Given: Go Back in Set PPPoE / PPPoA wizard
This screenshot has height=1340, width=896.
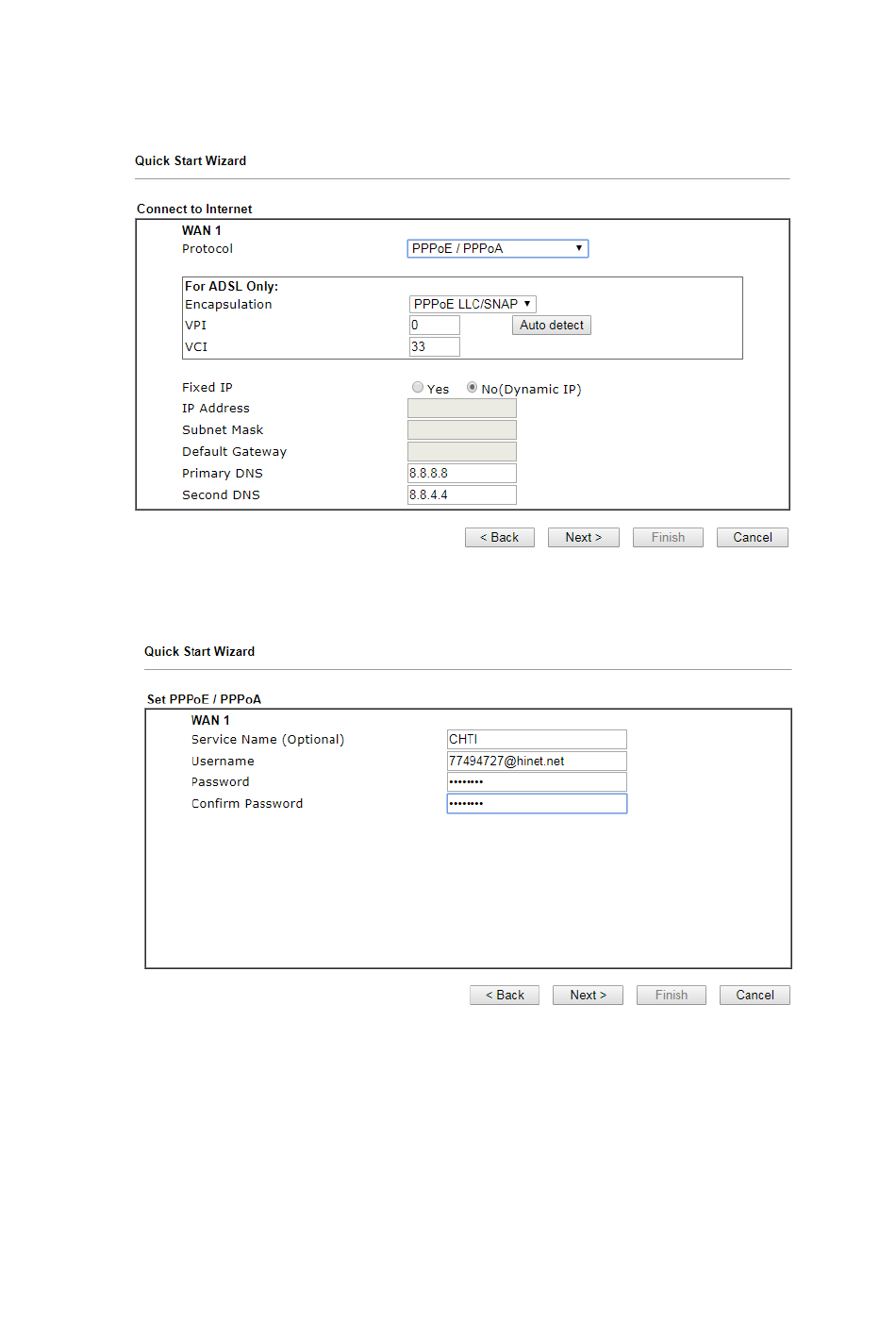Looking at the screenshot, I should 505,995.
